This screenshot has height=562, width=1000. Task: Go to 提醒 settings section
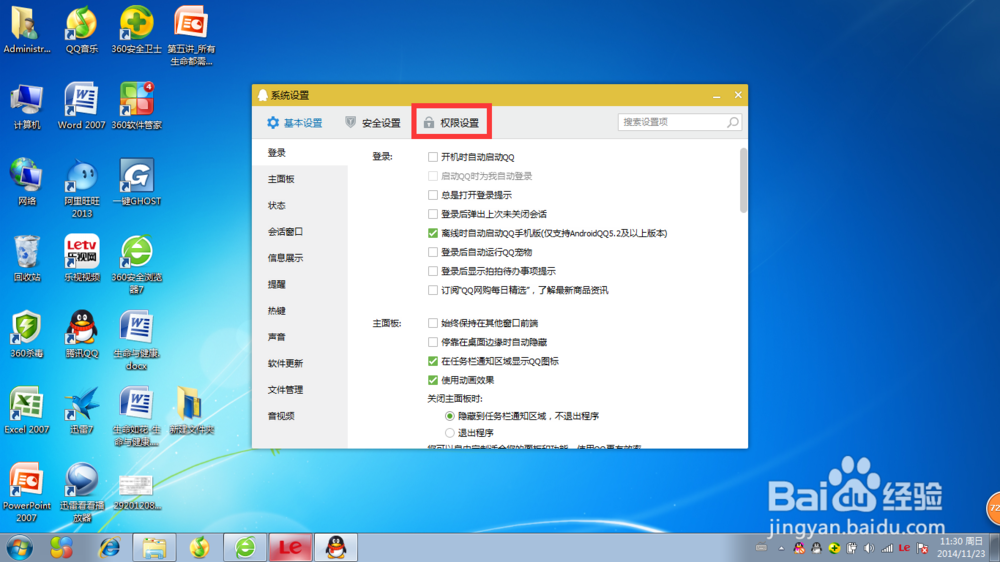tap(300, 285)
